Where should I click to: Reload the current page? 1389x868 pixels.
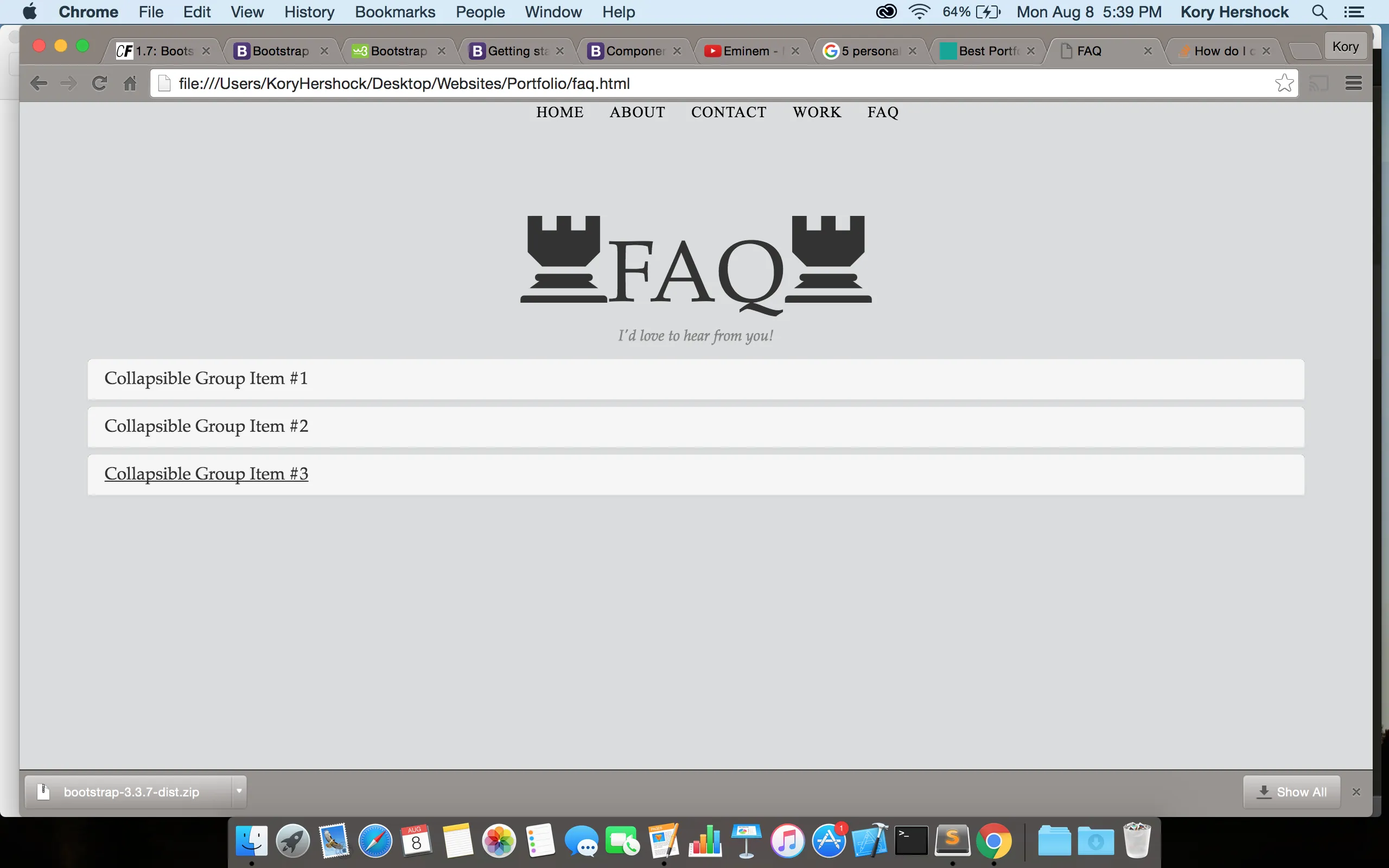point(99,83)
